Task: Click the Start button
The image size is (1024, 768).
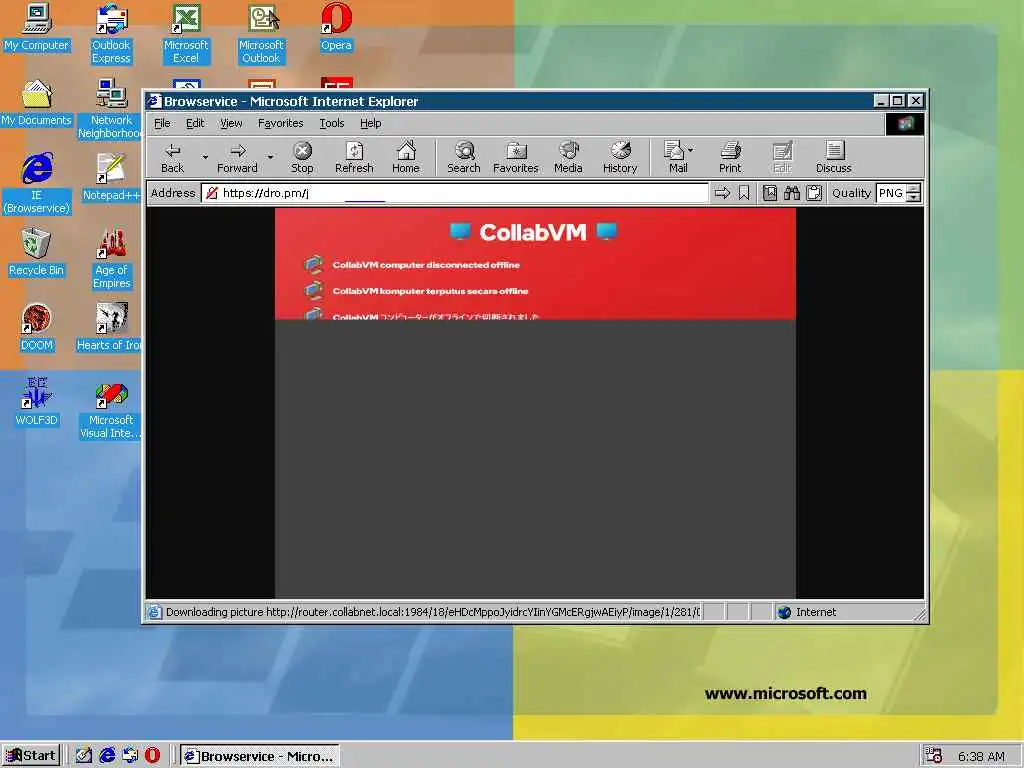Action: 31,756
